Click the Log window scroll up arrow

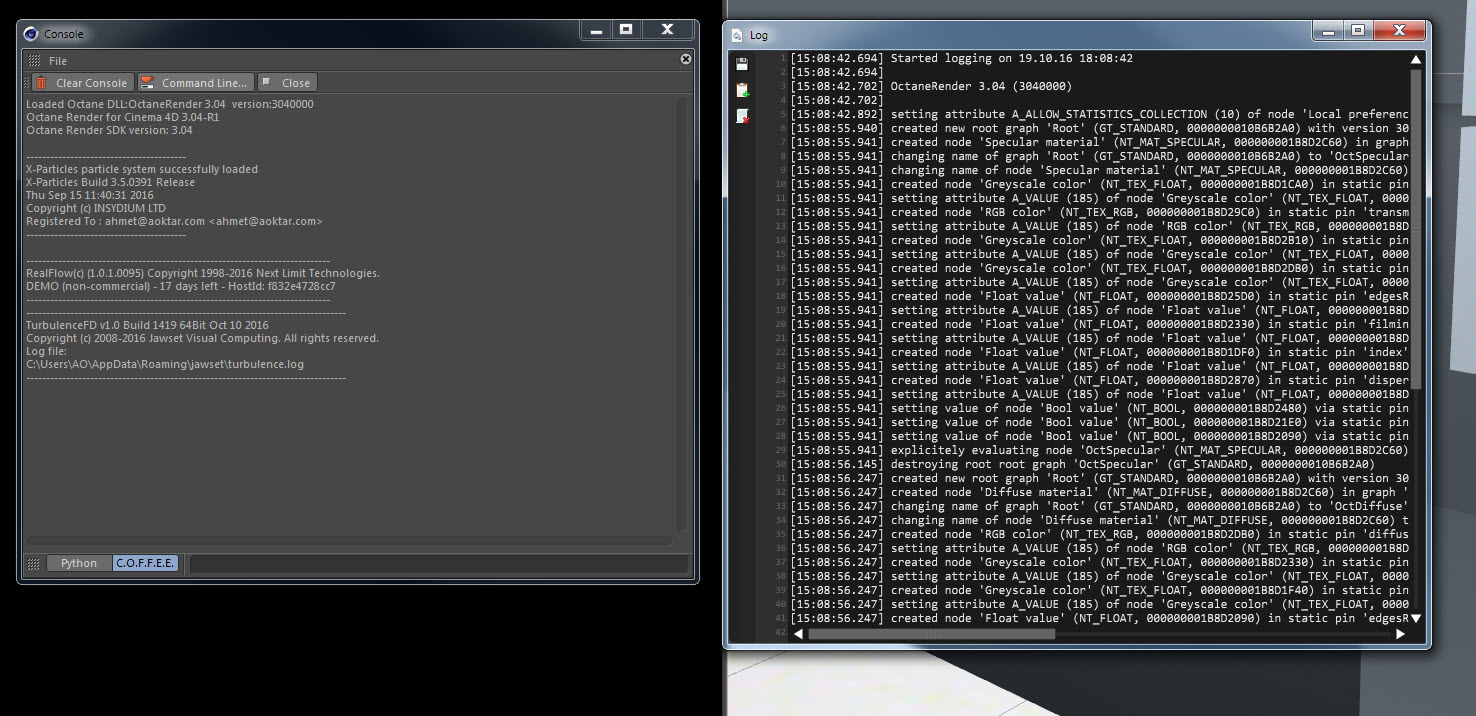1416,60
